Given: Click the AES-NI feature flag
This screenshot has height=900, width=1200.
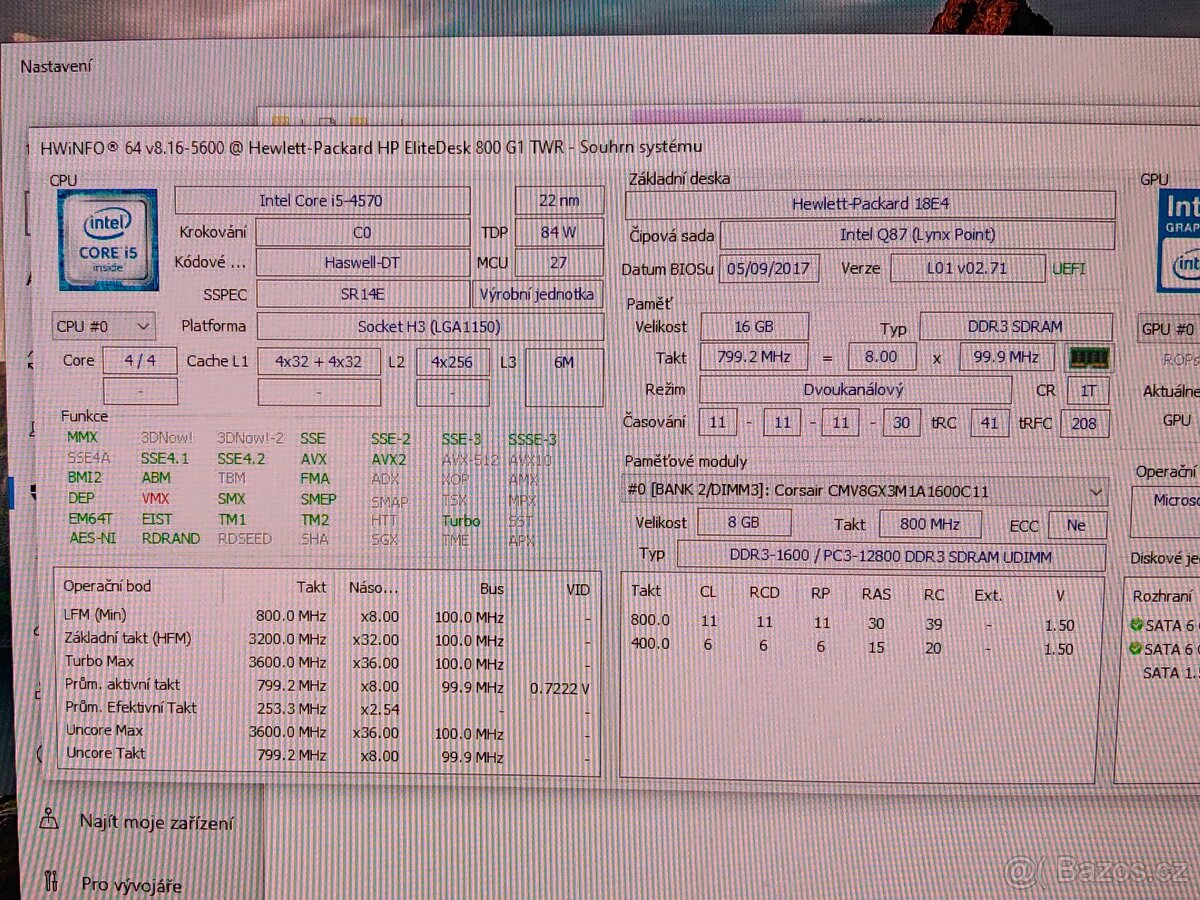Looking at the screenshot, I should (93, 537).
